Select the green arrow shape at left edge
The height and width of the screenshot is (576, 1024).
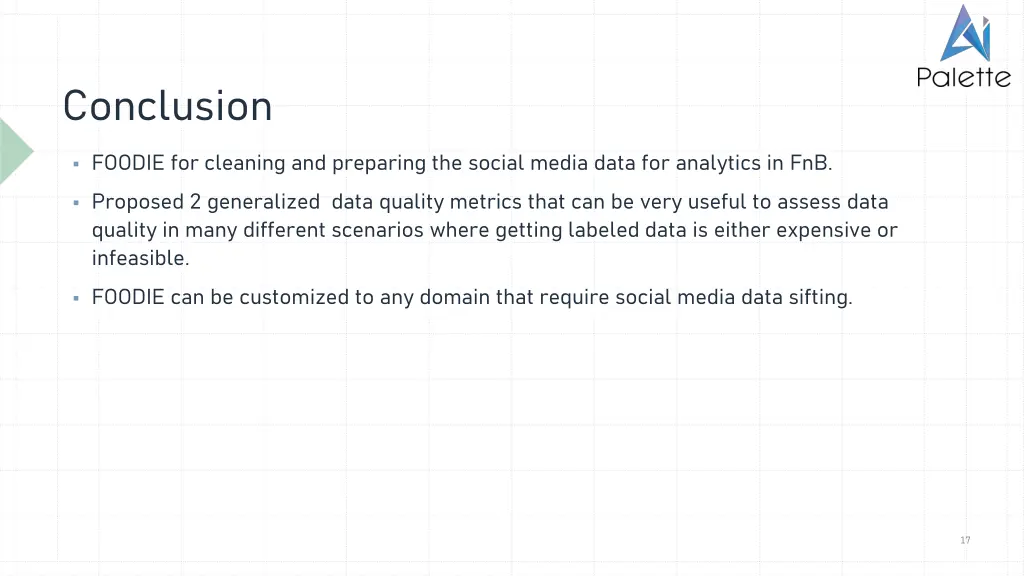16,151
